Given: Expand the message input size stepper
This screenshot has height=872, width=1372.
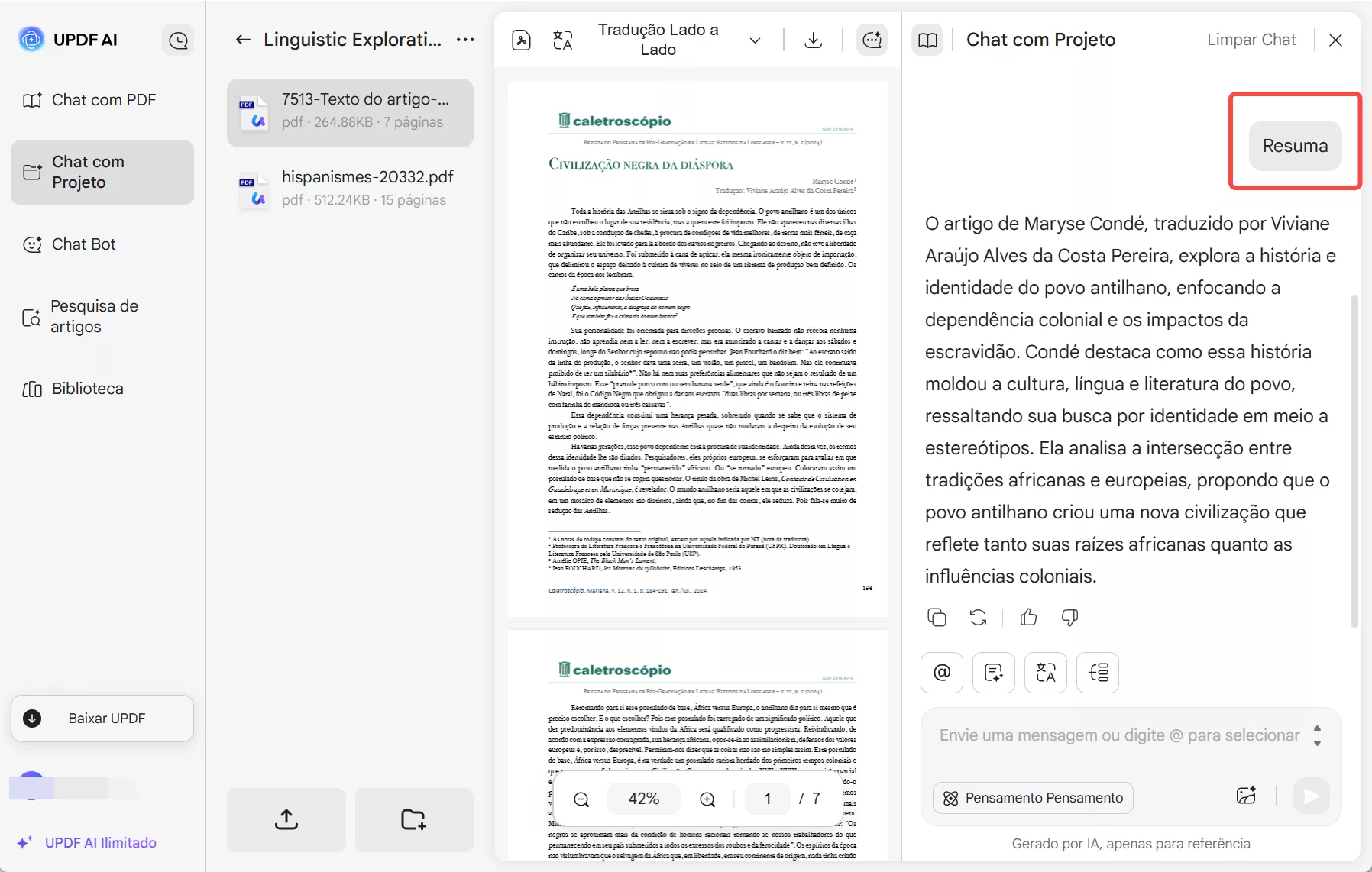Looking at the screenshot, I should (x=1317, y=735).
